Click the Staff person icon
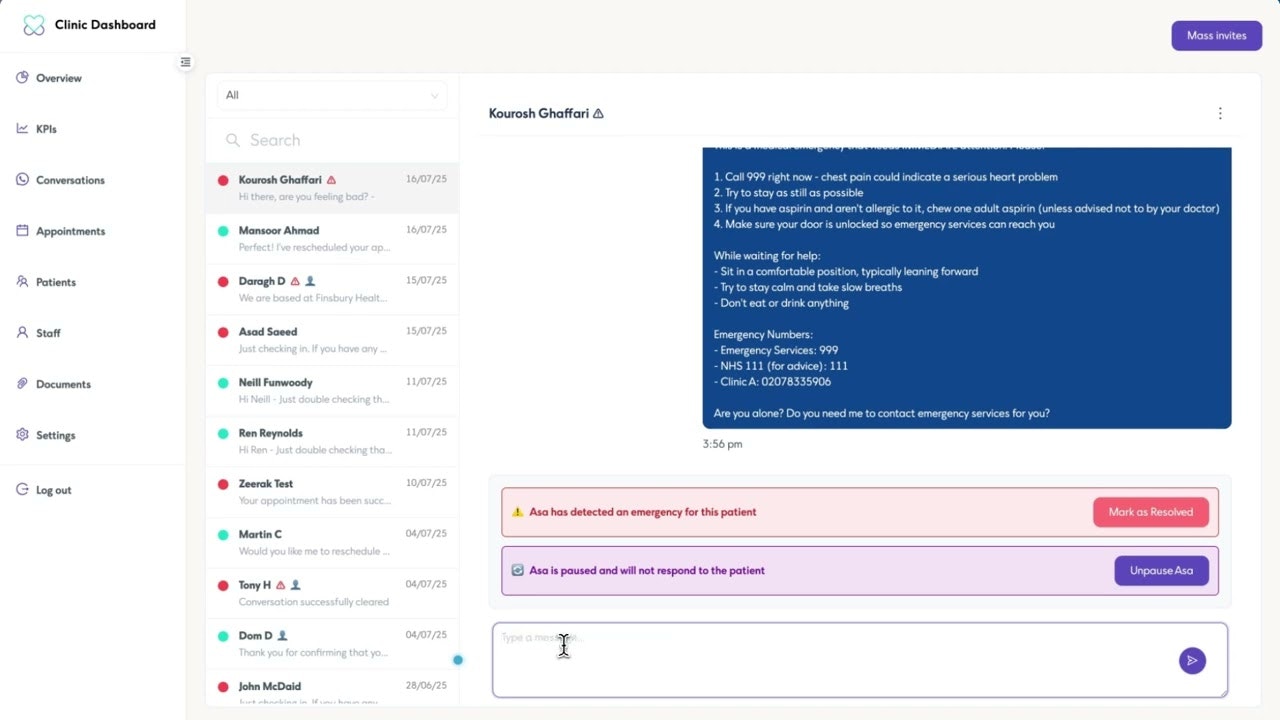The width and height of the screenshot is (1280, 720). [x=22, y=332]
